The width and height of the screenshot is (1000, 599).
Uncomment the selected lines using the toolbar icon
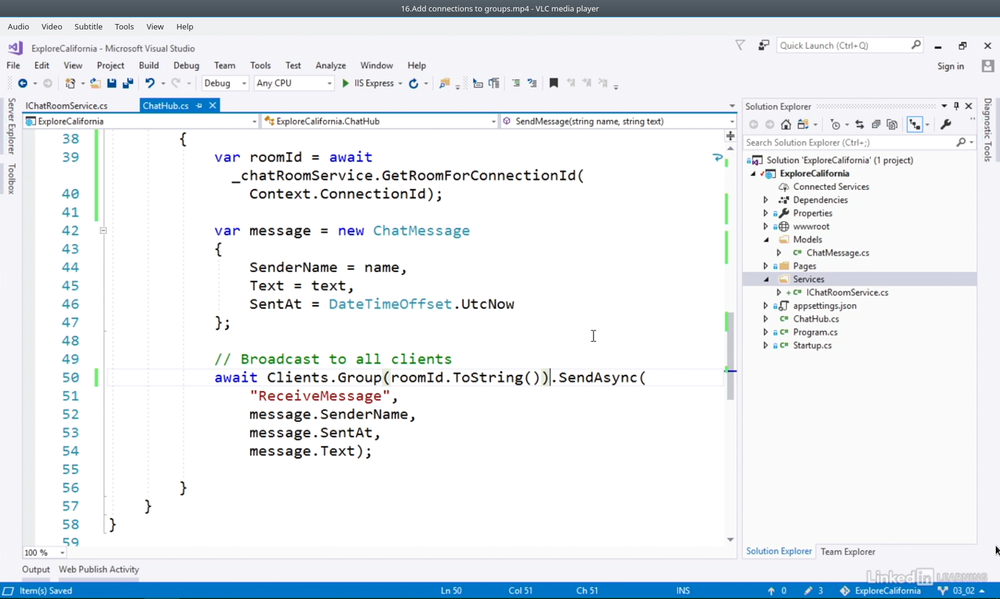(x=532, y=84)
